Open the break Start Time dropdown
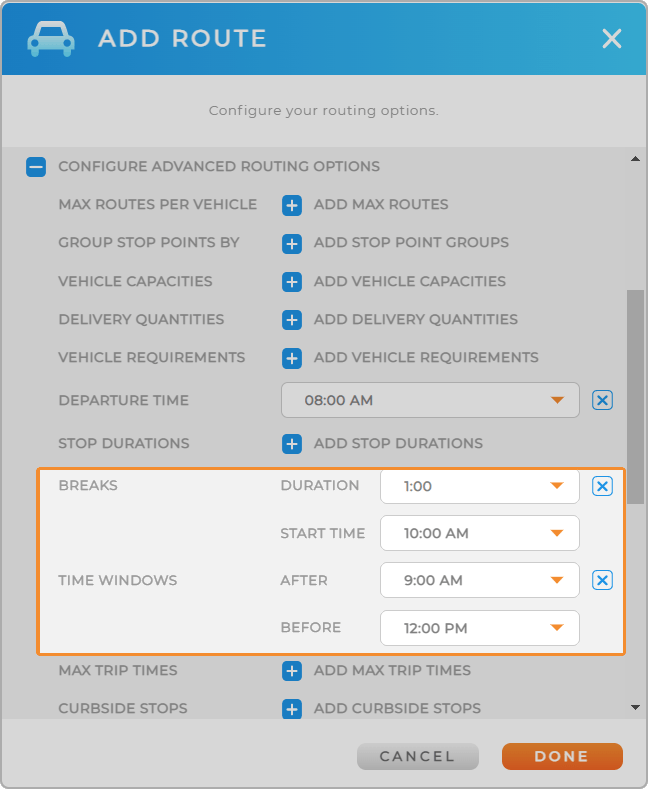Screen dimensions: 648x789 [x=480, y=533]
